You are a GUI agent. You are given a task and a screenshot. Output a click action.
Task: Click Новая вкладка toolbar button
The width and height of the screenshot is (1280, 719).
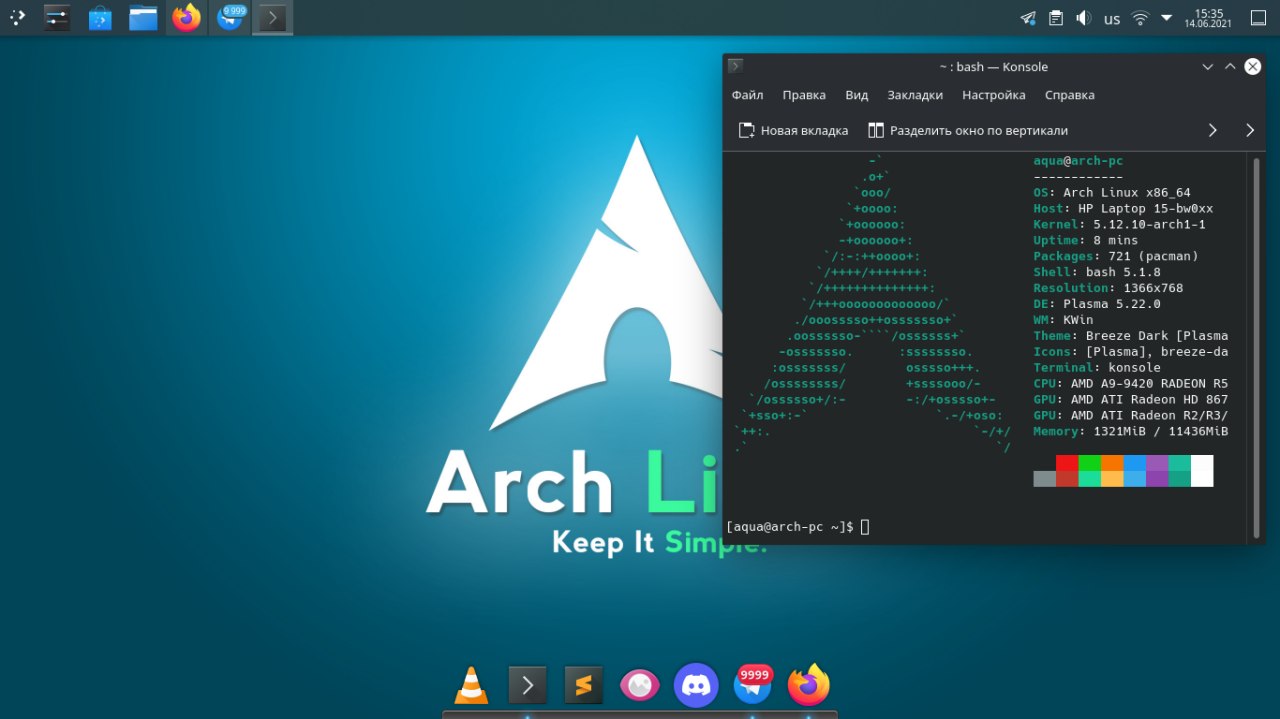point(793,130)
